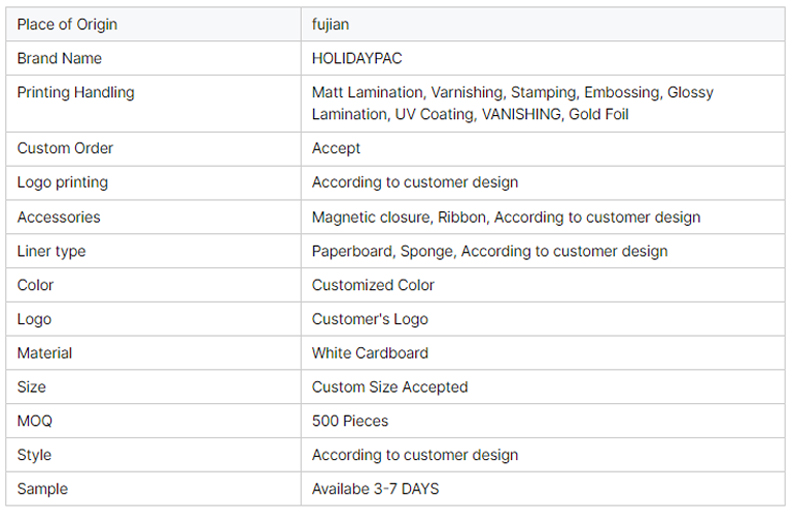Click the 'White Cardboard' material value
Screen dimensions: 800x516
click(370, 353)
